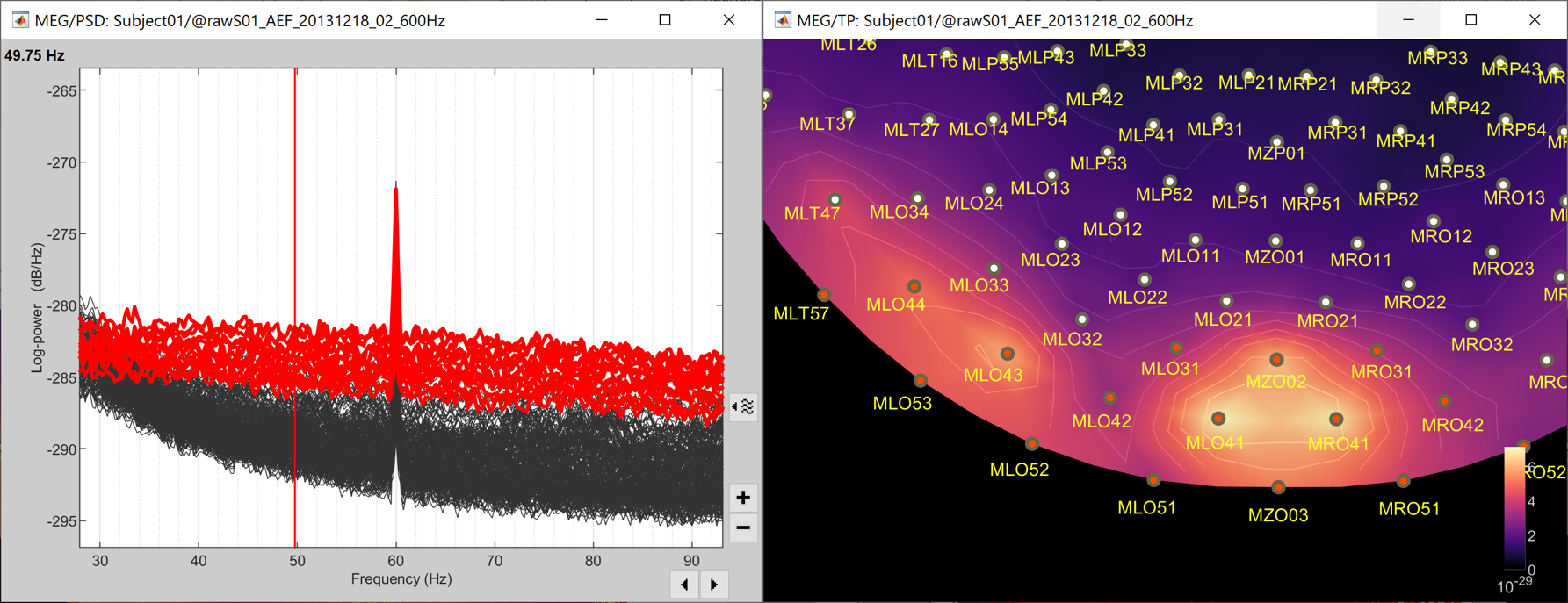Select the MLO43 sensor dot

(x=1008, y=354)
